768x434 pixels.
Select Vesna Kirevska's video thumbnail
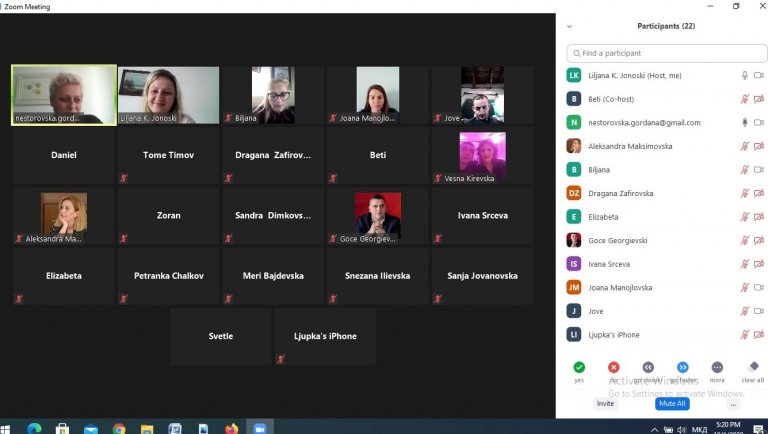point(482,155)
